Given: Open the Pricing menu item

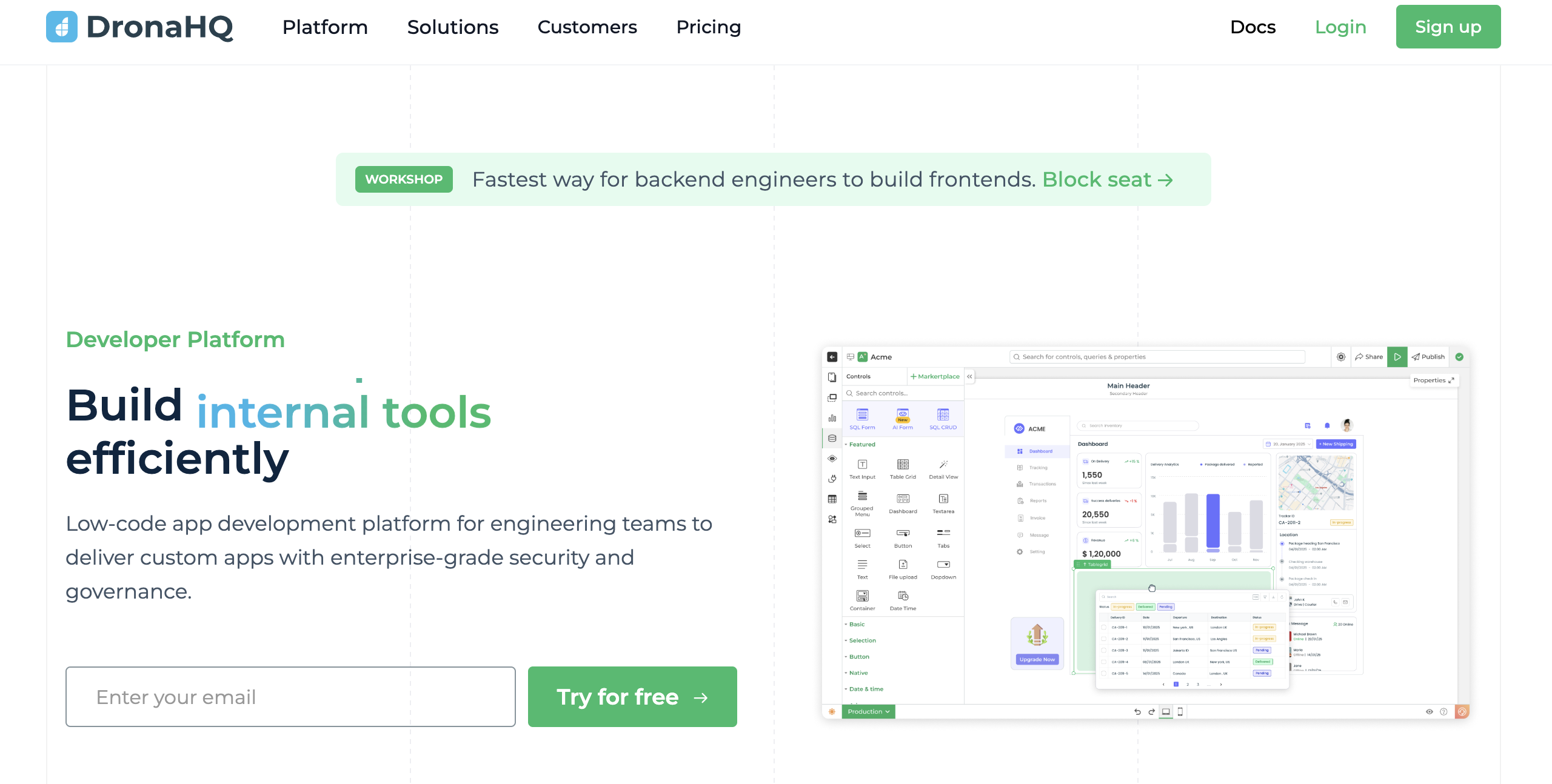Looking at the screenshot, I should coord(708,27).
